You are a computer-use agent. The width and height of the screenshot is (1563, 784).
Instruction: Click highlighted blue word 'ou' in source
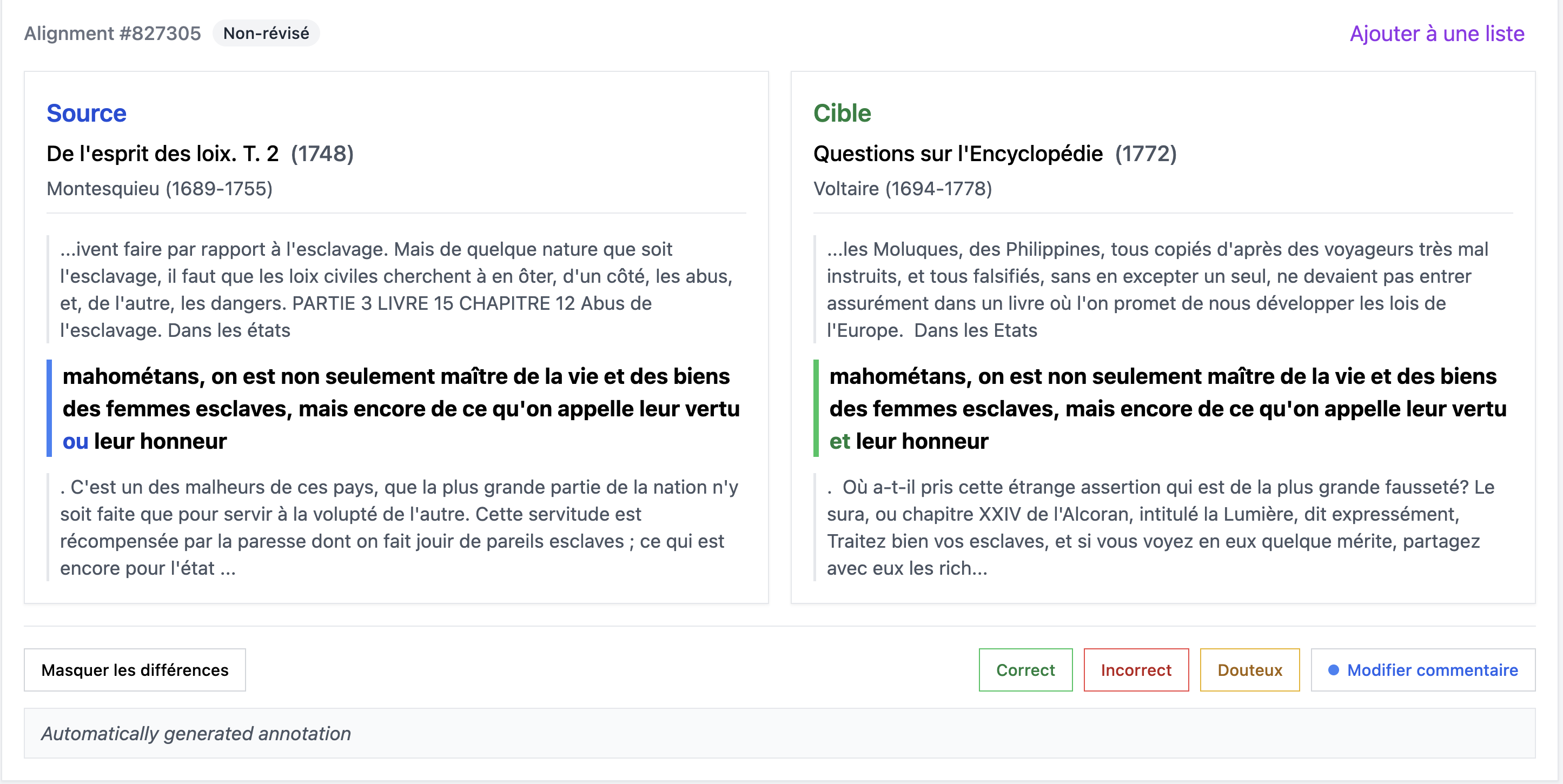point(75,441)
